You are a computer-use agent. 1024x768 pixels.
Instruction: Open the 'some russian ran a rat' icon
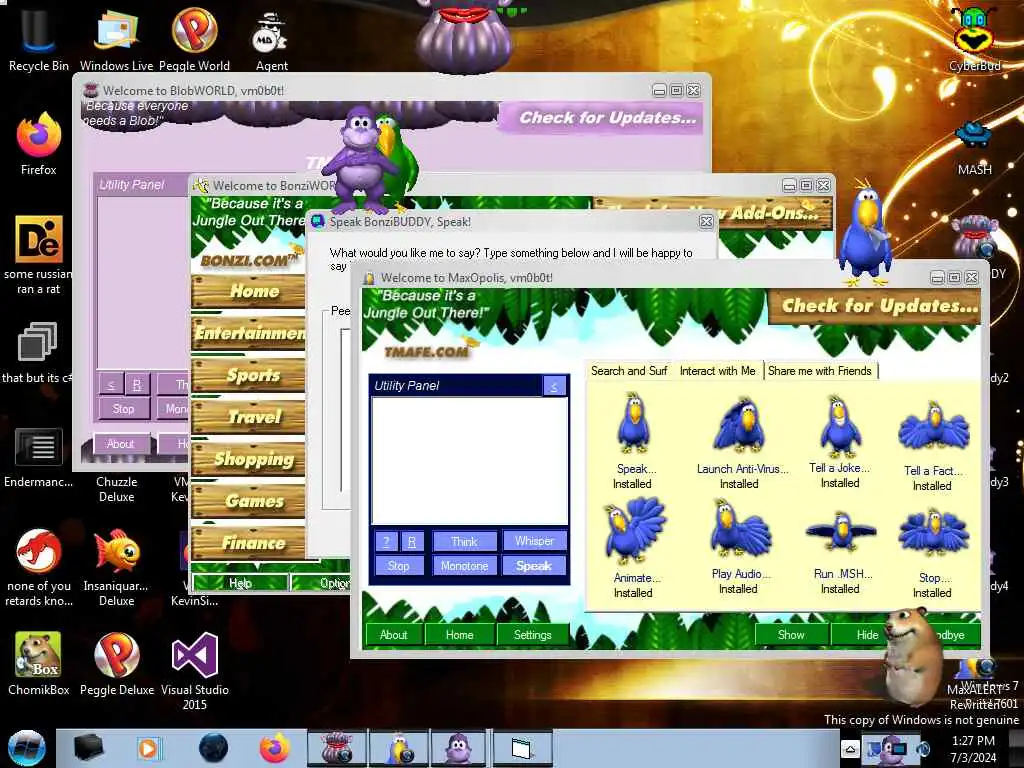(38, 255)
